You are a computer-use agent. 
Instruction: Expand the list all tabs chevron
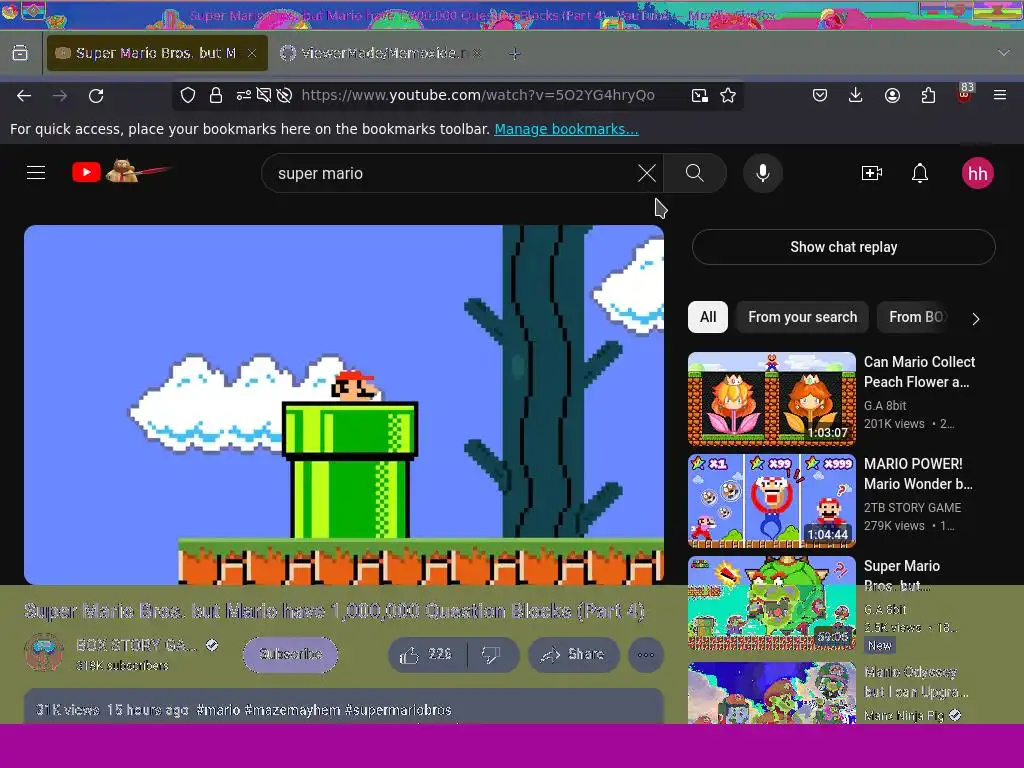click(x=1004, y=53)
